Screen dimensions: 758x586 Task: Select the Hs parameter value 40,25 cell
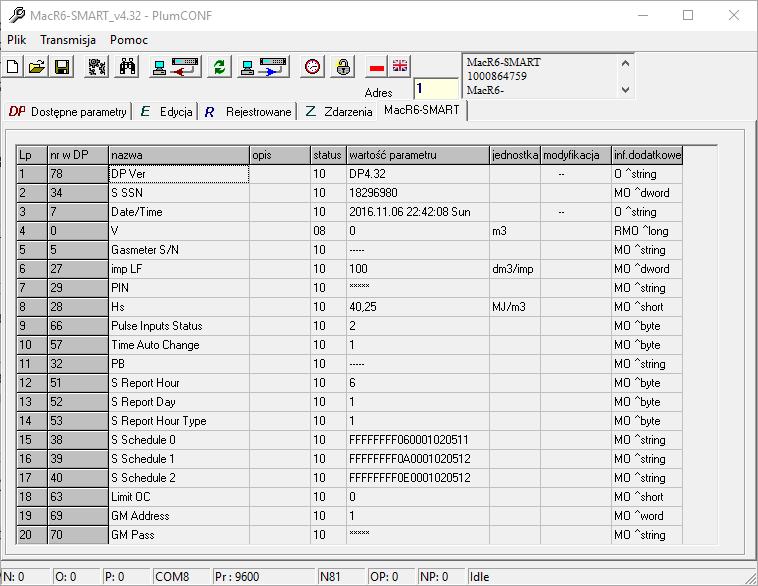[418, 307]
